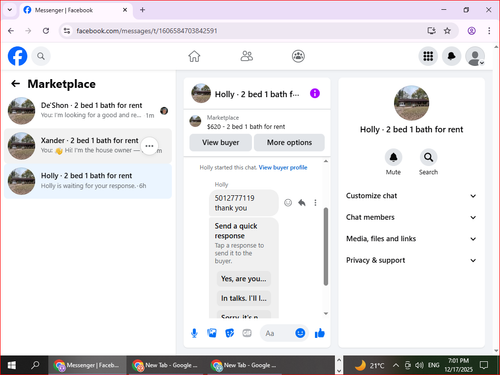
Task: Select the Messenger | Facebook browser tab
Action: 76,10
